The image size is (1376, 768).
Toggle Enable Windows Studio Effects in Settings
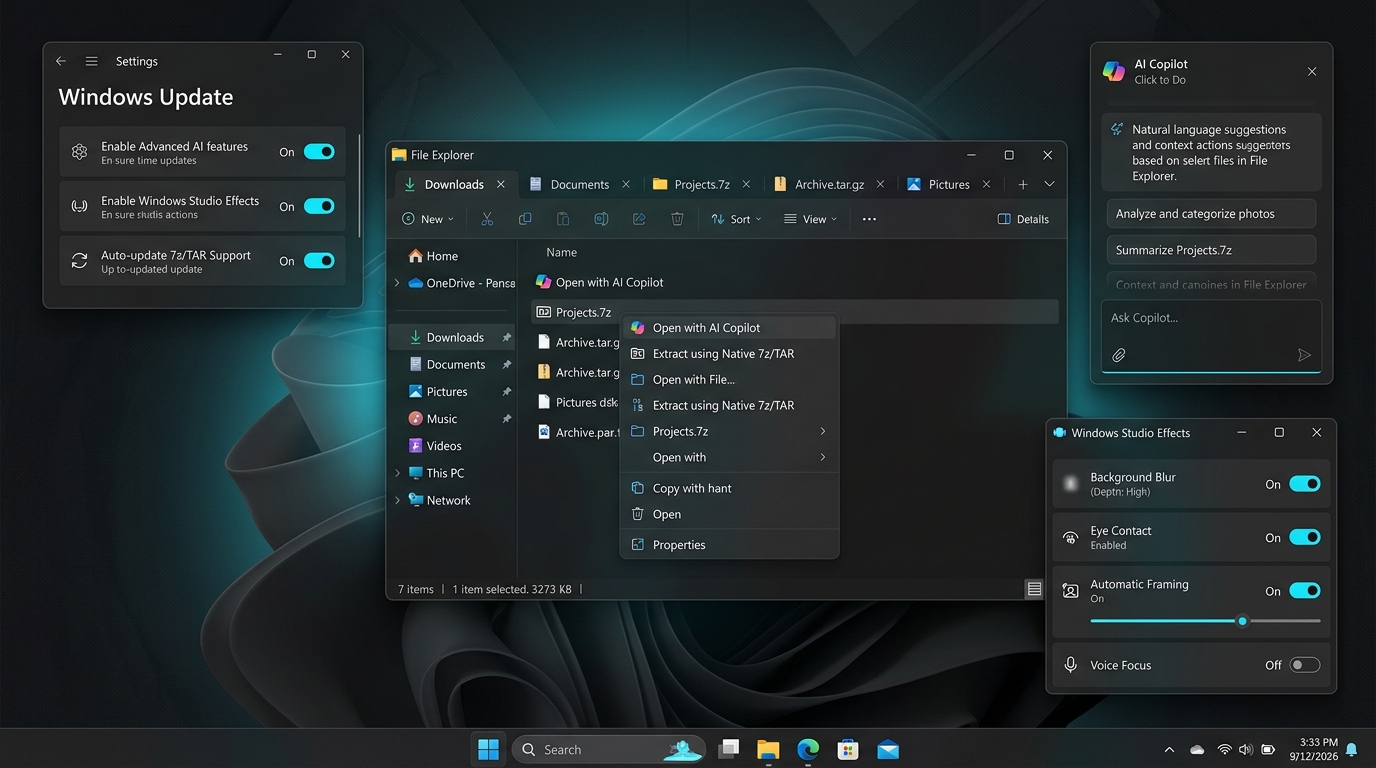[x=319, y=206]
